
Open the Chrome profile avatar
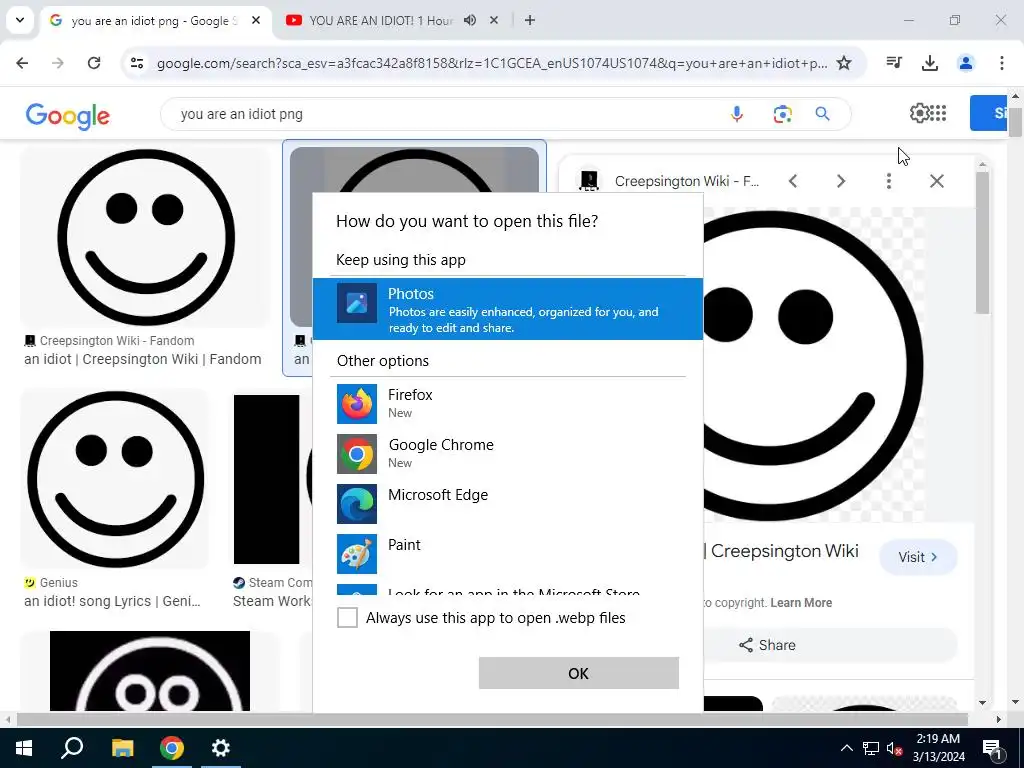966,63
